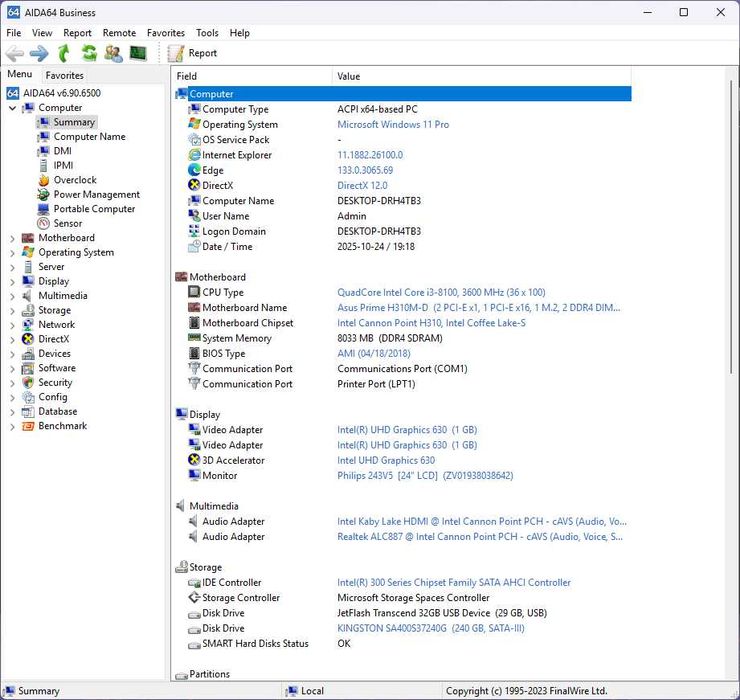Open the Sensor page in the tree

click(x=67, y=224)
